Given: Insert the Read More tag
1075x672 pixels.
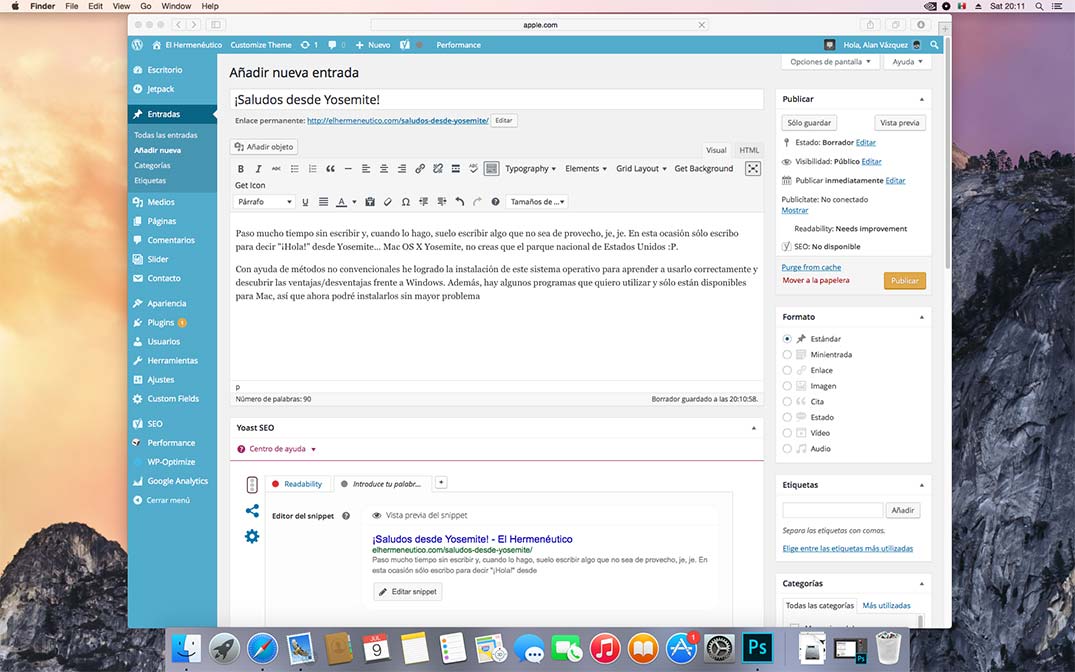Looking at the screenshot, I should pyautogui.click(x=455, y=169).
